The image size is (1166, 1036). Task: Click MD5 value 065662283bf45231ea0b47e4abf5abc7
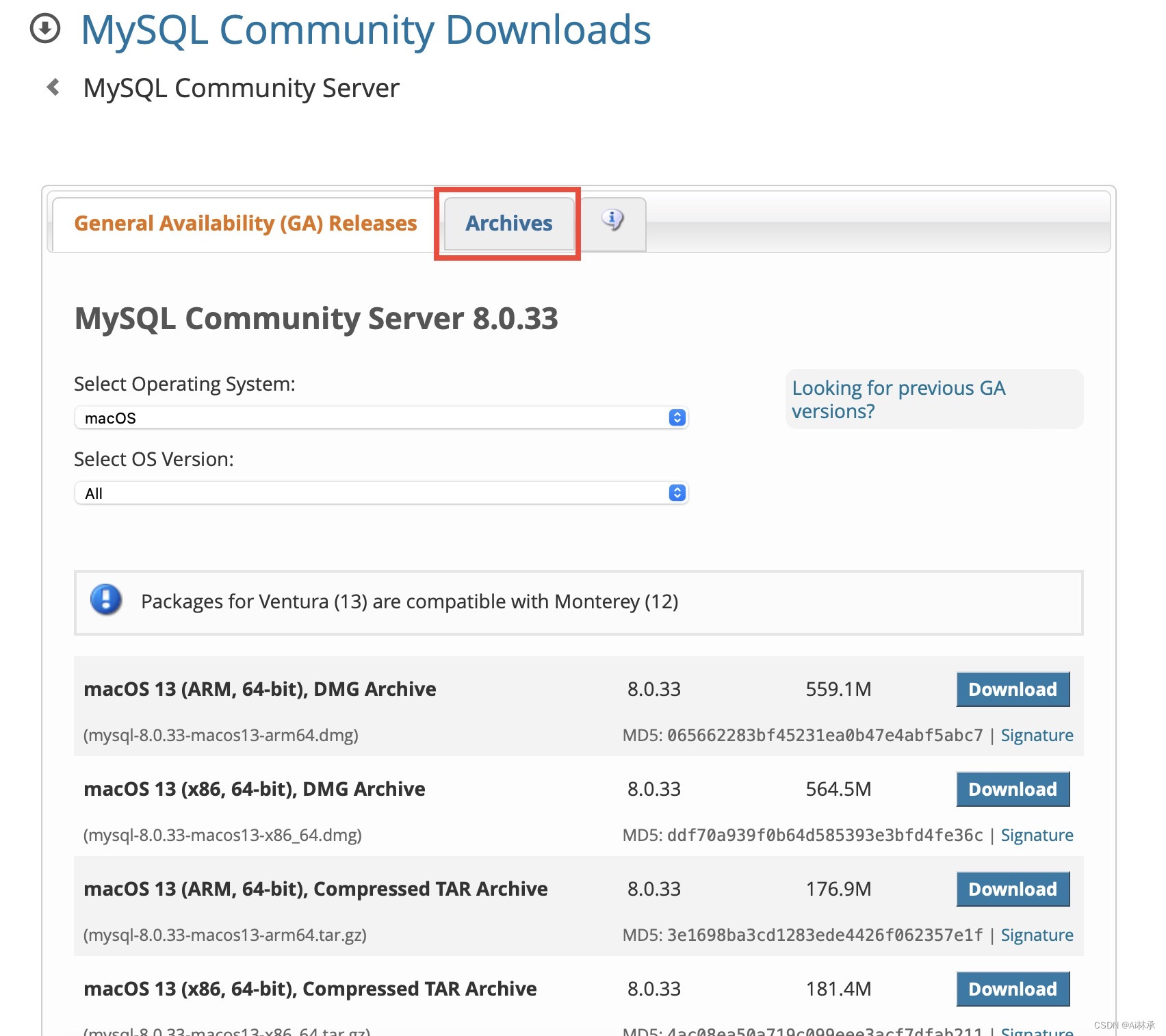tap(825, 736)
